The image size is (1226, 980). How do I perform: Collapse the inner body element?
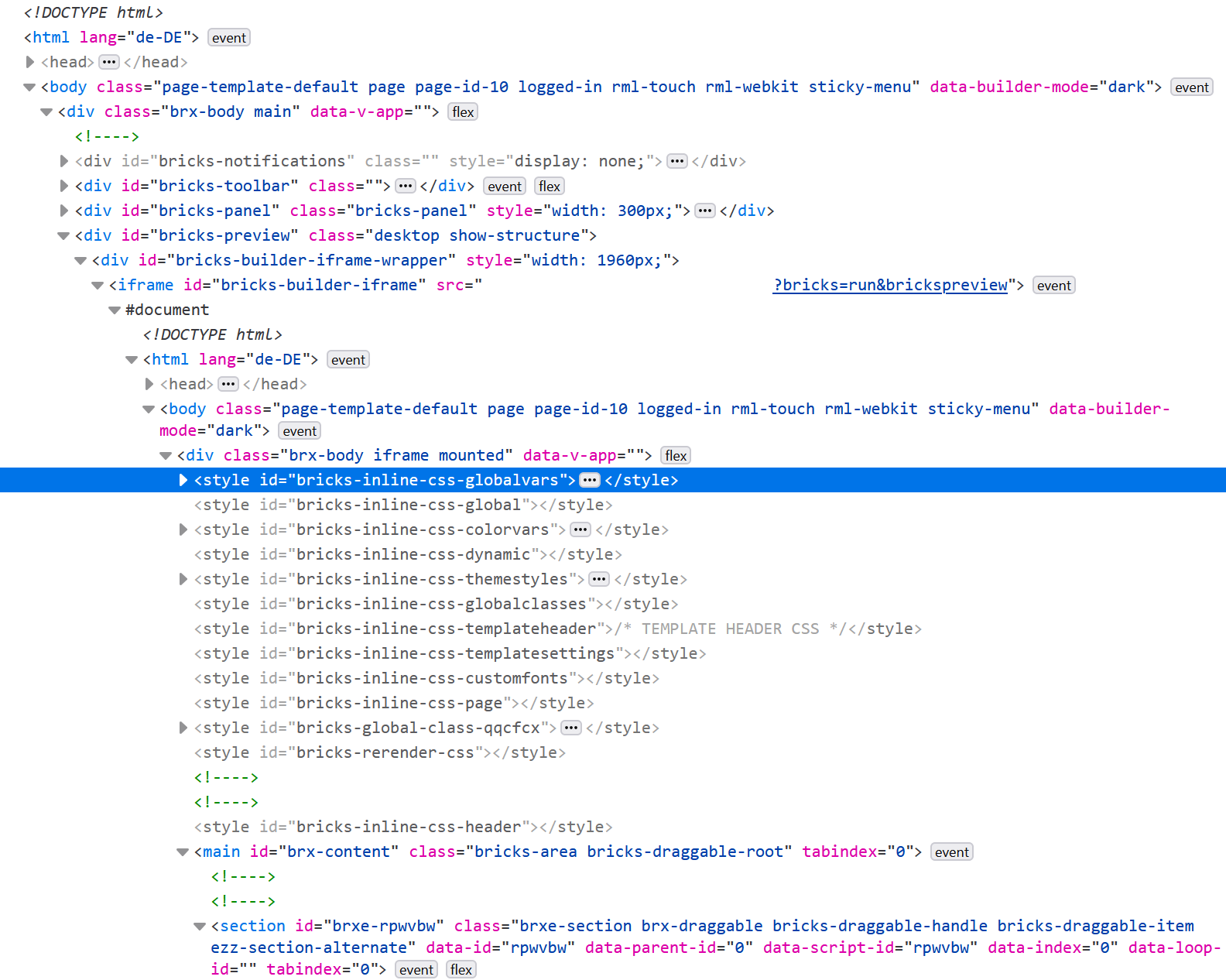click(x=149, y=409)
